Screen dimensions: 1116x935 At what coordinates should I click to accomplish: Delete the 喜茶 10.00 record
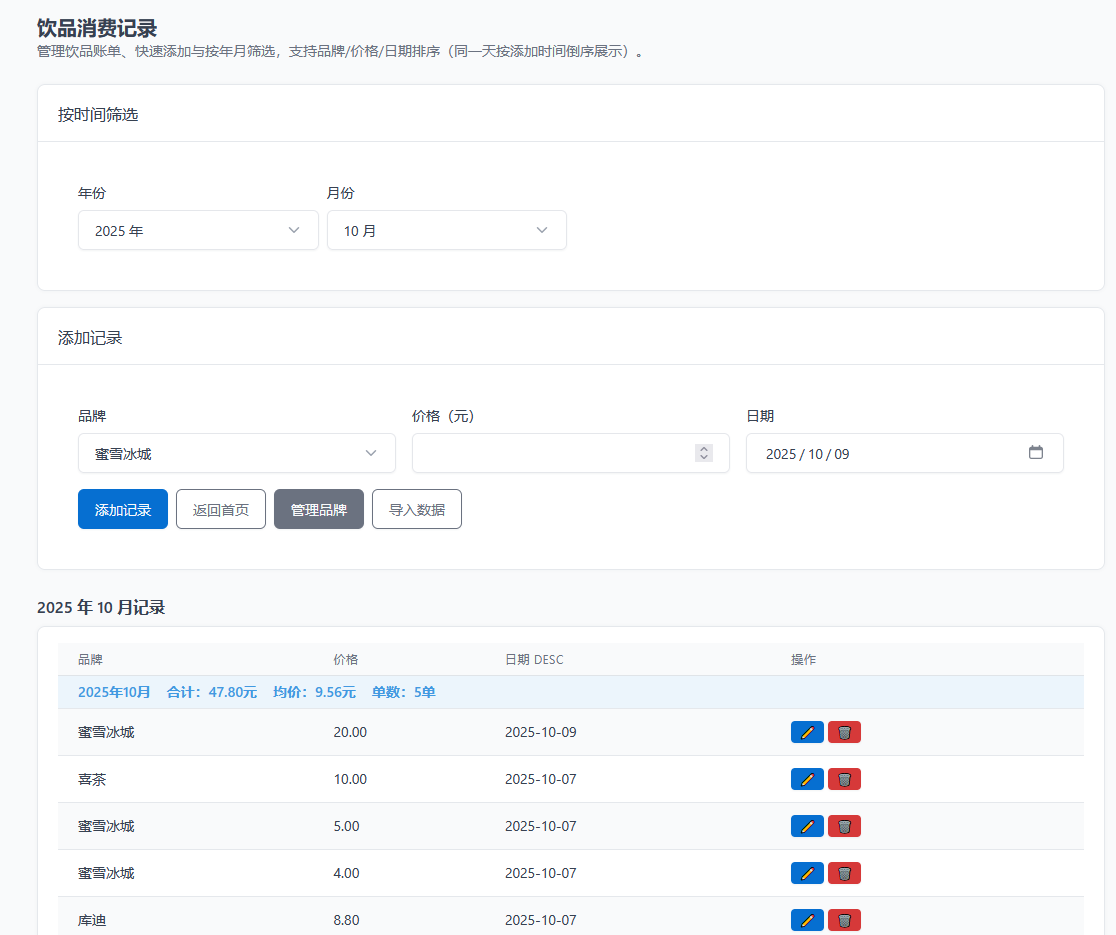click(844, 779)
